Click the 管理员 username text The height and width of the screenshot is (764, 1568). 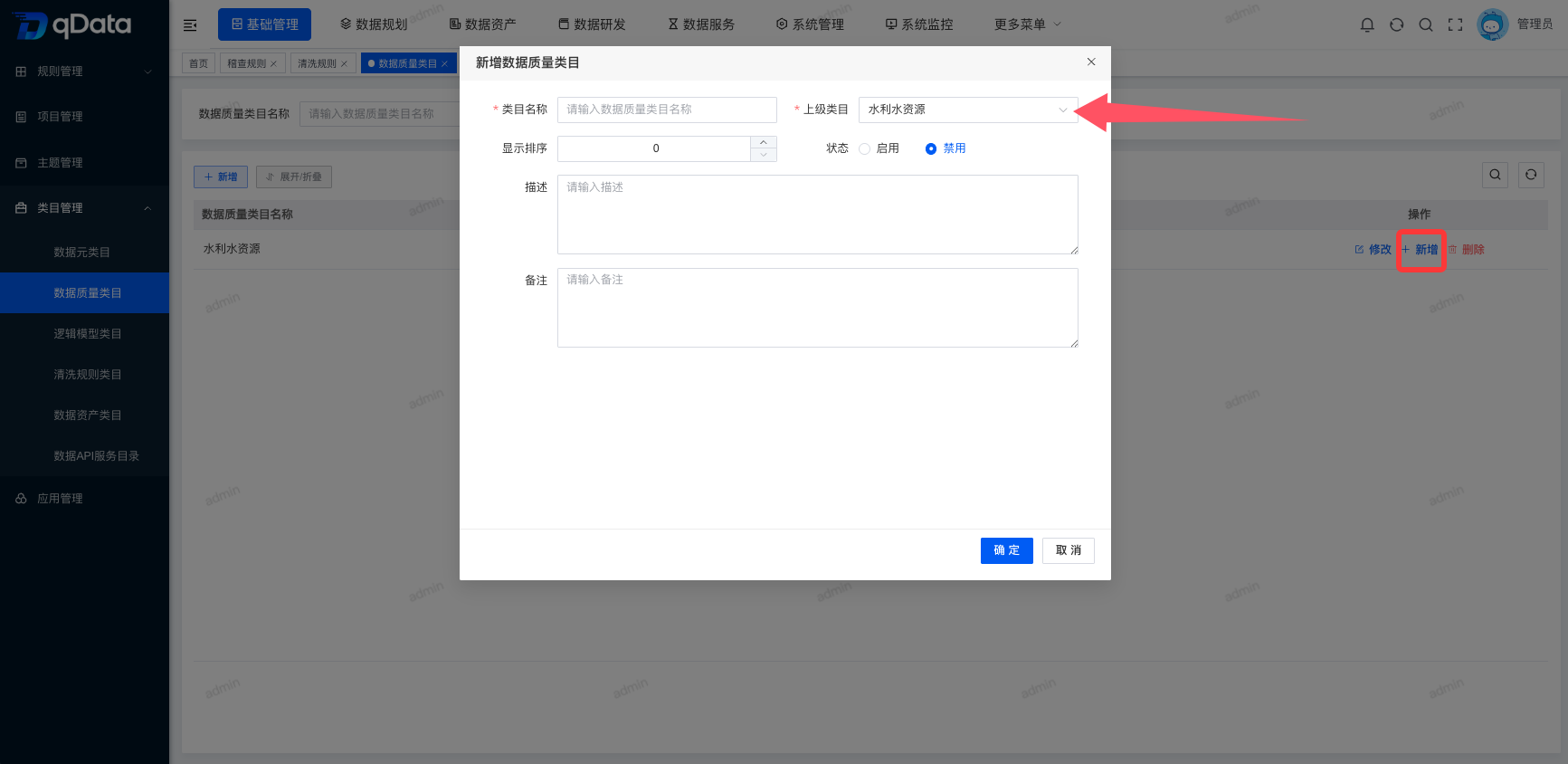tap(1535, 24)
